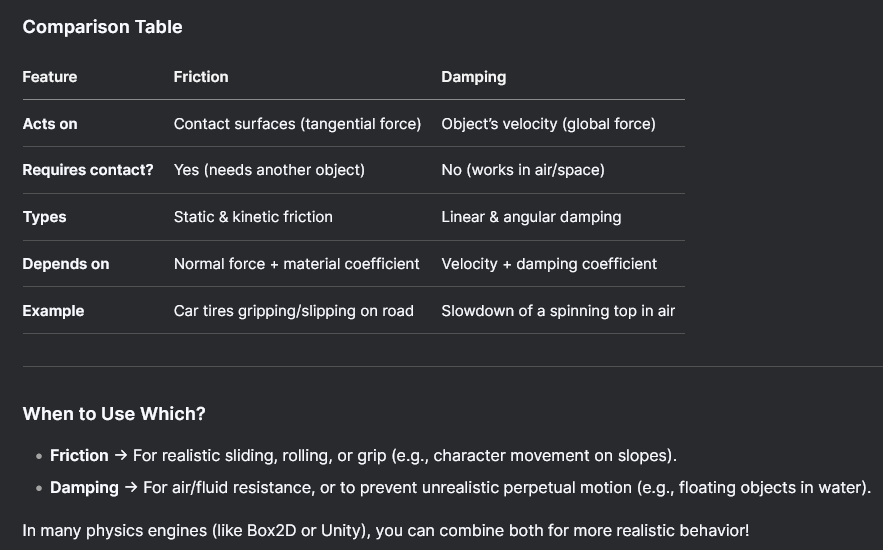
Task: Click the "When to Use Which?" heading
Action: click(114, 413)
